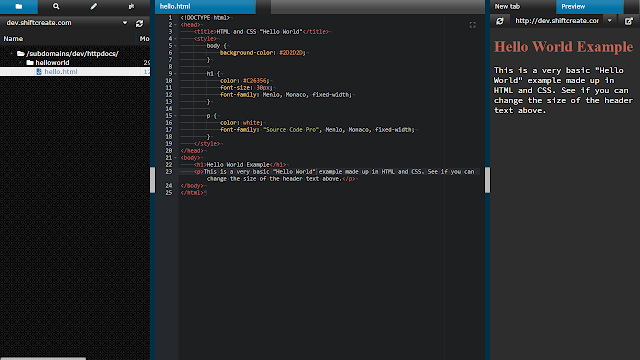The height and width of the screenshot is (360, 640).
Task: Sort files by Name column header
Action: tap(68, 39)
